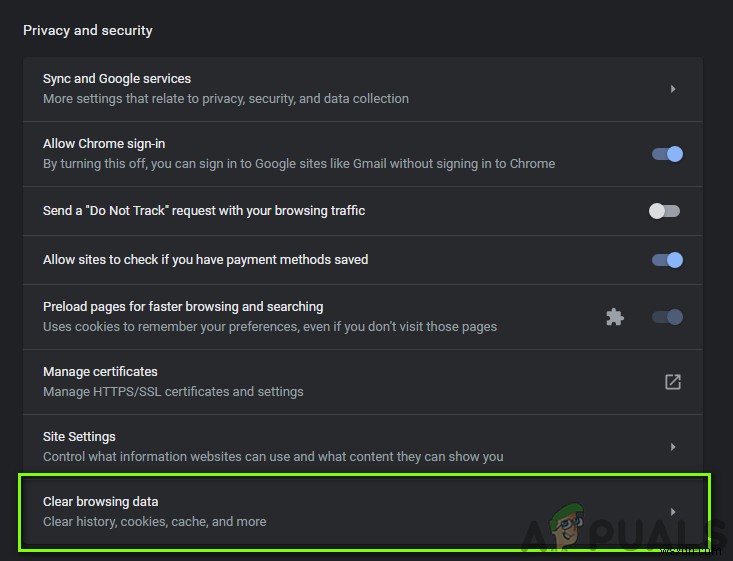Click the Privacy and security heading

tap(88, 30)
